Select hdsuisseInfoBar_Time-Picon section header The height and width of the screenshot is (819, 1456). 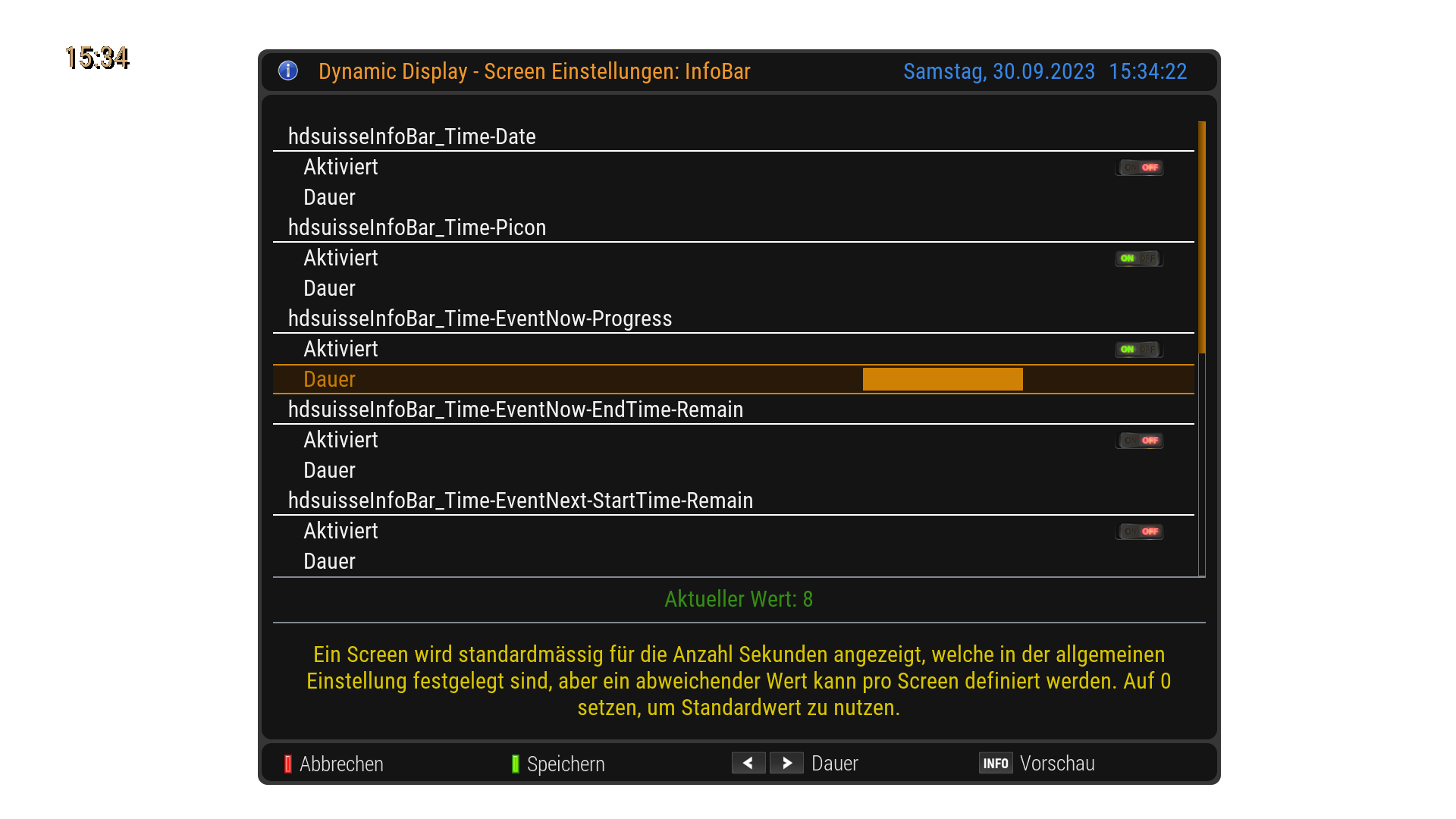[416, 227]
